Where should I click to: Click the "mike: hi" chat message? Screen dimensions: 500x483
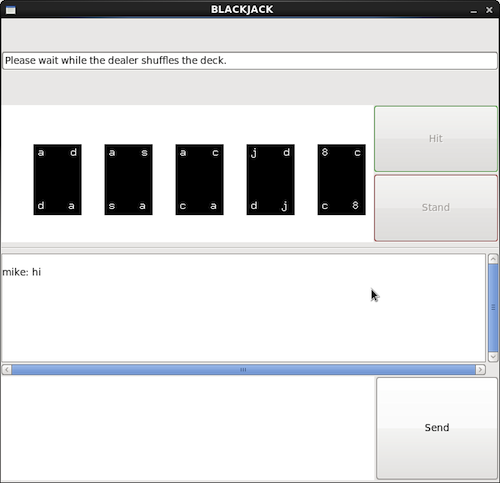click(x=22, y=272)
